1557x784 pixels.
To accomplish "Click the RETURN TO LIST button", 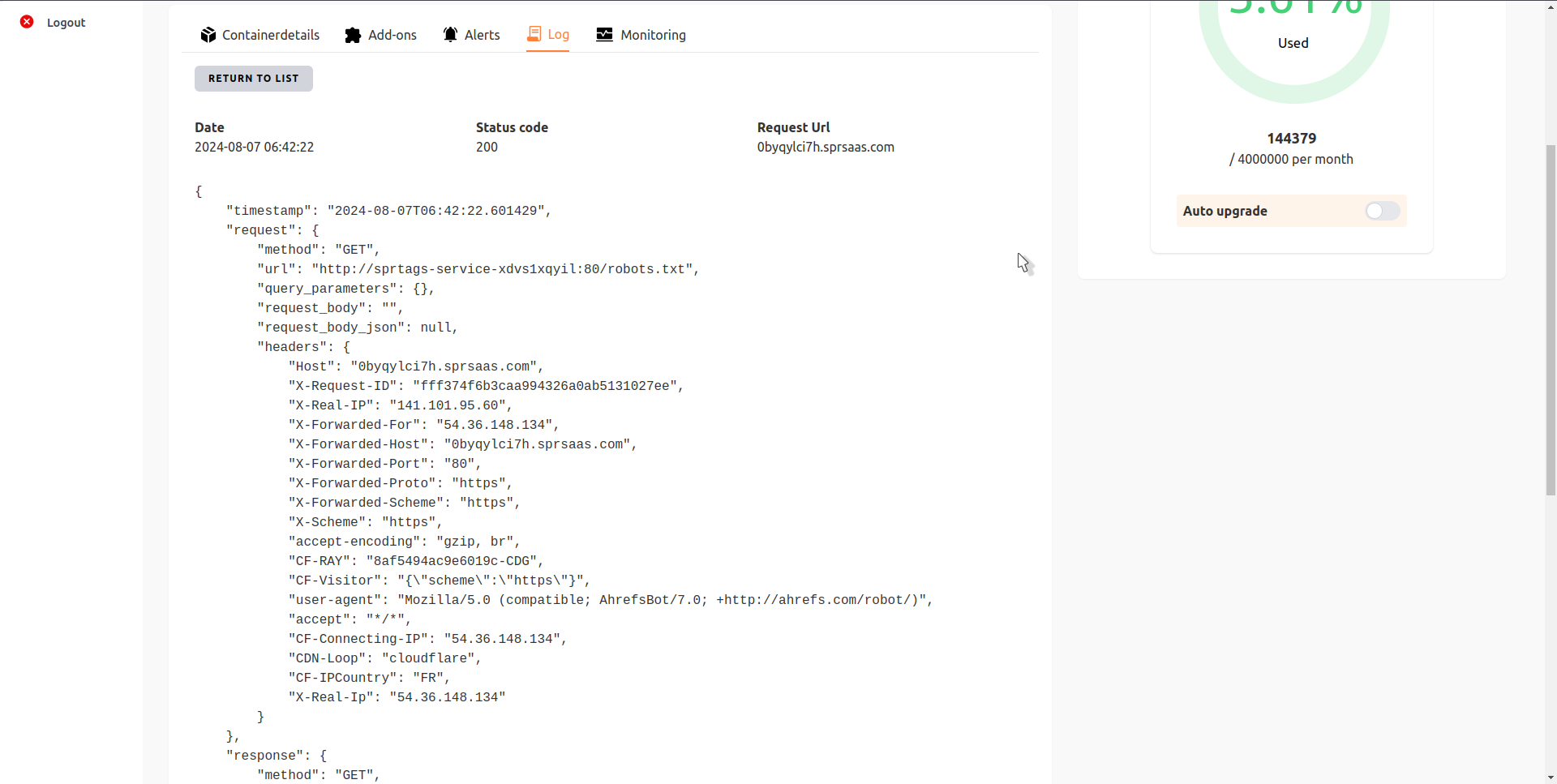I will click(253, 78).
